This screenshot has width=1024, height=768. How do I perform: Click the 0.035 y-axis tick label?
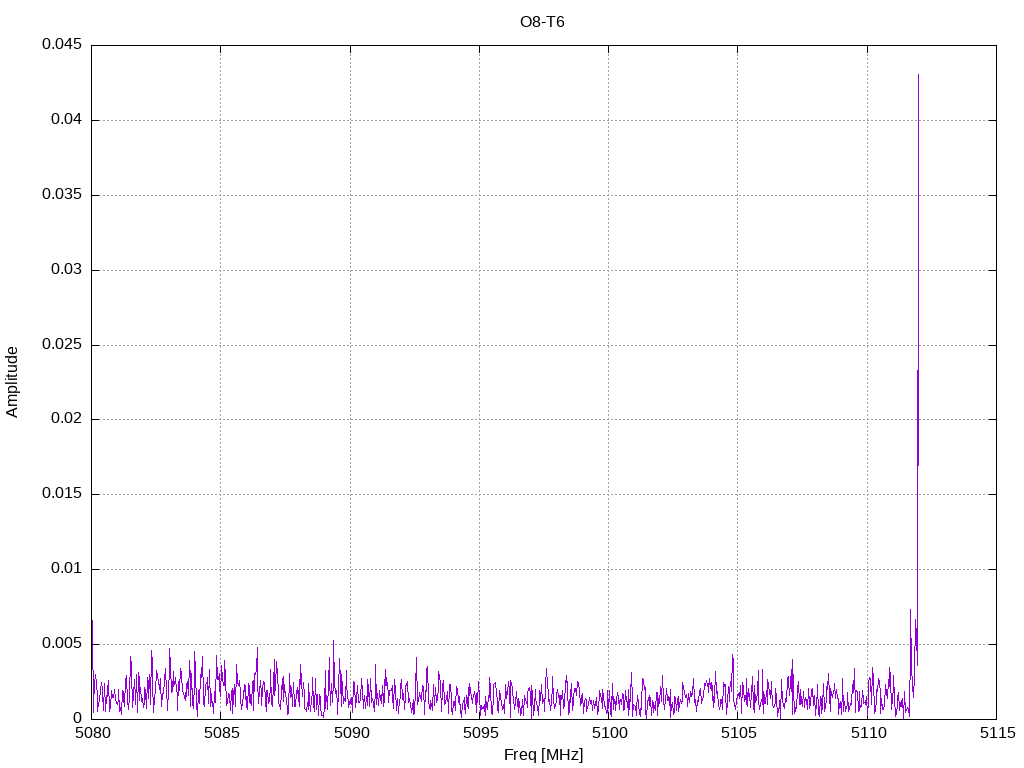pos(61,195)
